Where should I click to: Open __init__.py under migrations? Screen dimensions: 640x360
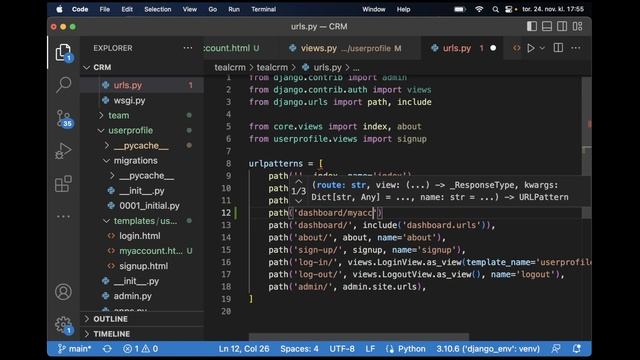142,191
